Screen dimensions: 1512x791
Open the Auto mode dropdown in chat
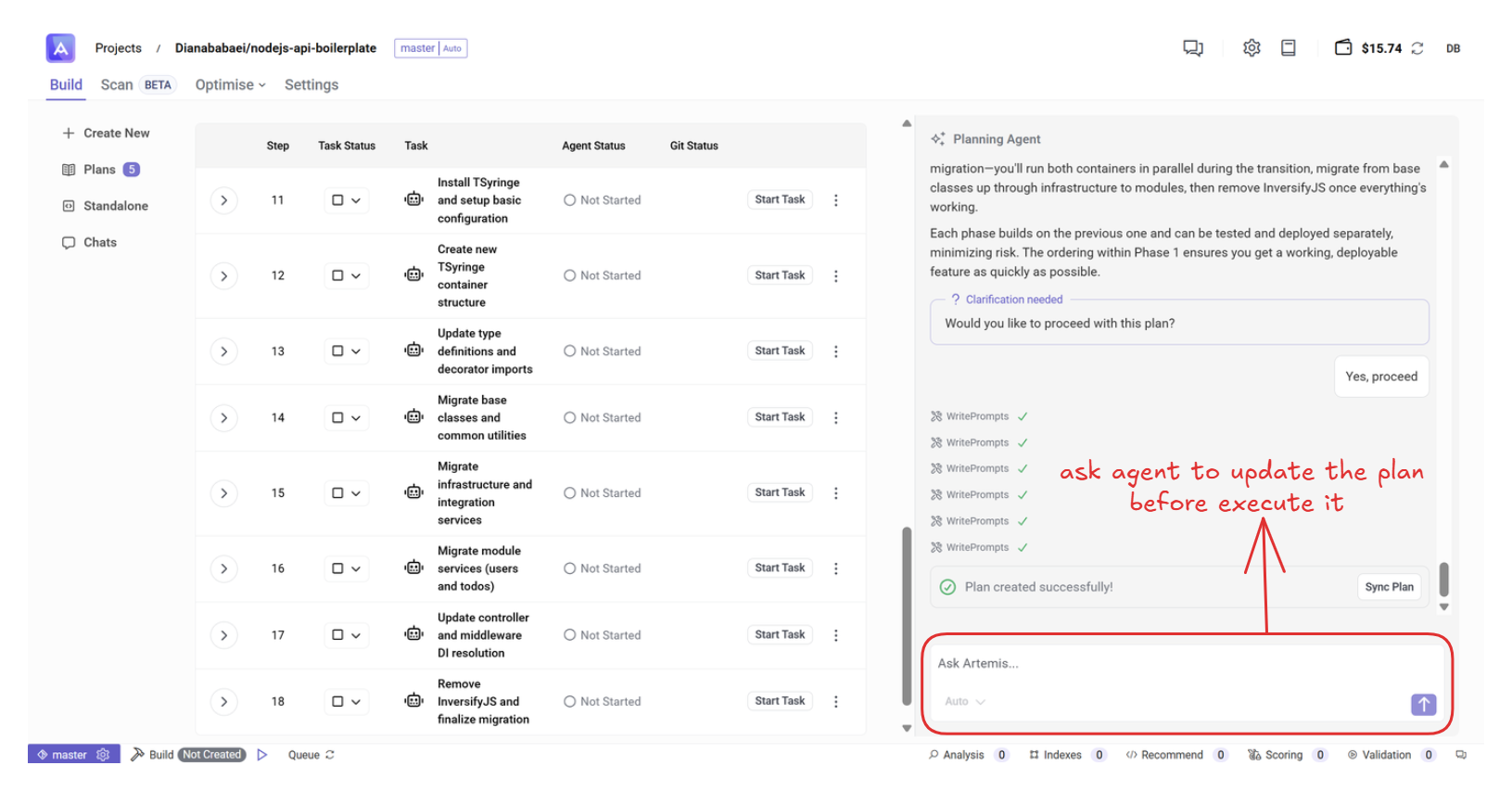click(964, 702)
